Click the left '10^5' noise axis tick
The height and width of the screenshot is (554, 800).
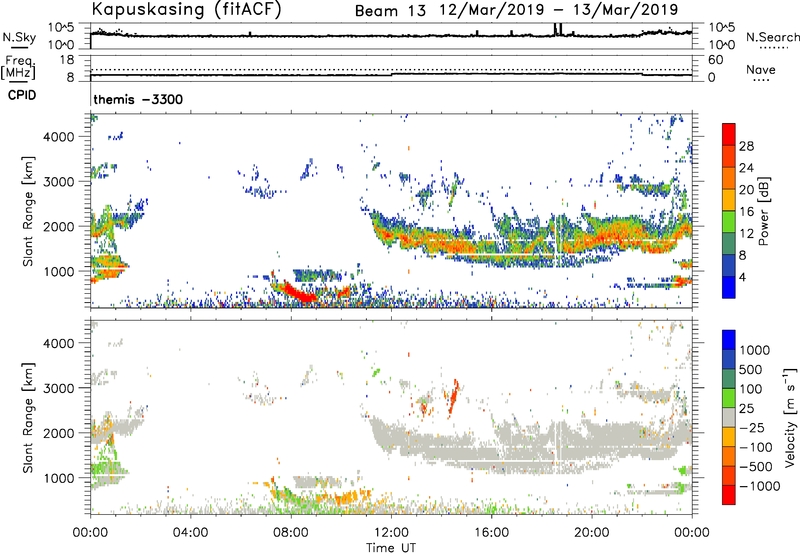[x=61, y=28]
